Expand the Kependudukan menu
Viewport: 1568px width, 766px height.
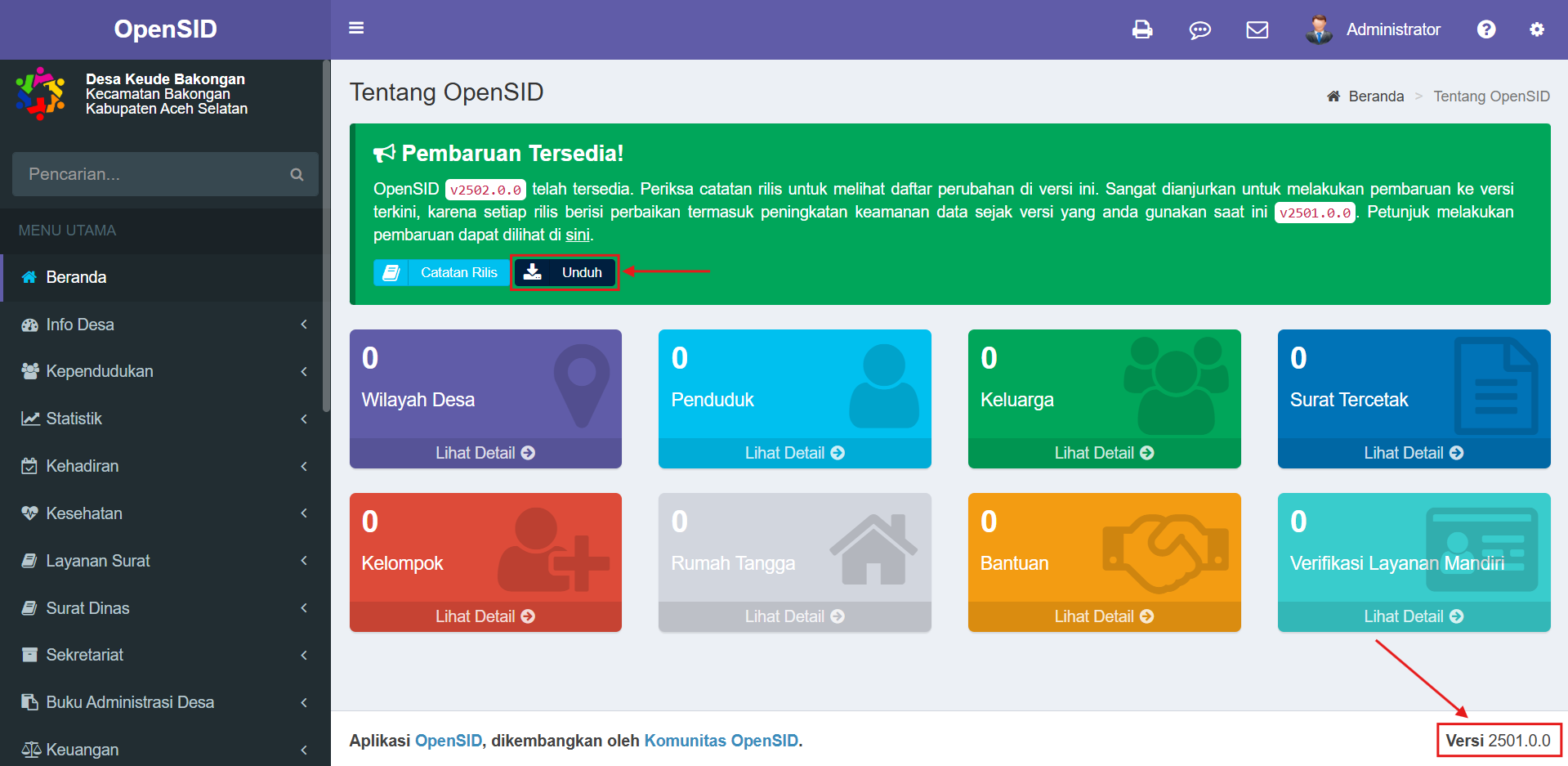(x=100, y=371)
